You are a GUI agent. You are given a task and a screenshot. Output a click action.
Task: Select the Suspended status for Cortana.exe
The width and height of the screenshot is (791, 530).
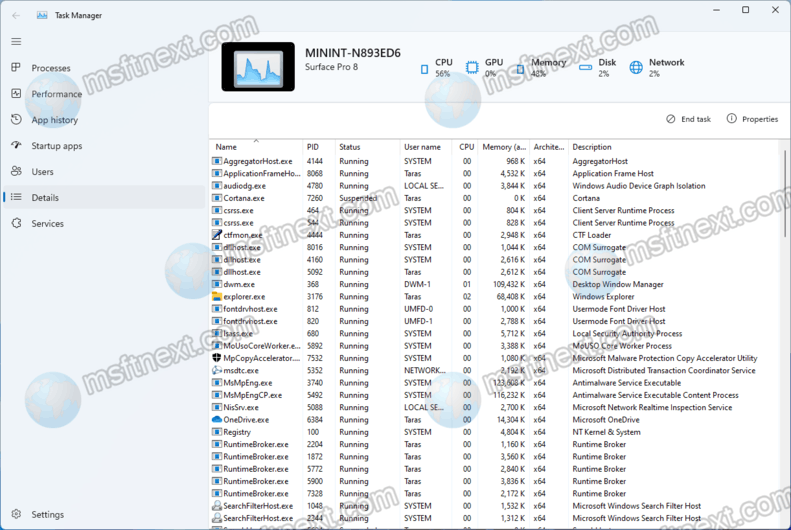pyautogui.click(x=358, y=198)
